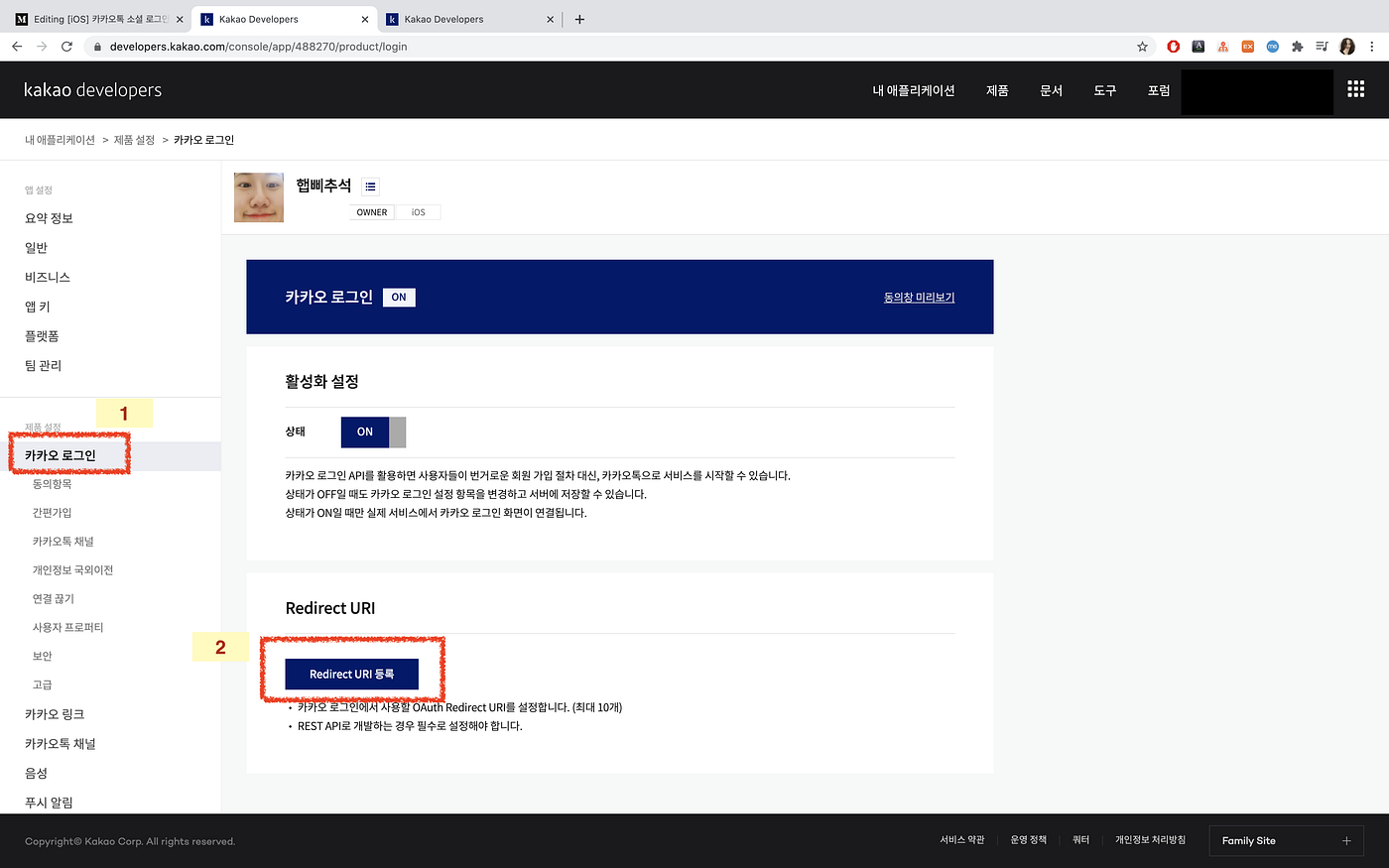Screen dimensions: 1389x868
Task: Open a new browser tab with plus
Action: pyautogui.click(x=579, y=19)
